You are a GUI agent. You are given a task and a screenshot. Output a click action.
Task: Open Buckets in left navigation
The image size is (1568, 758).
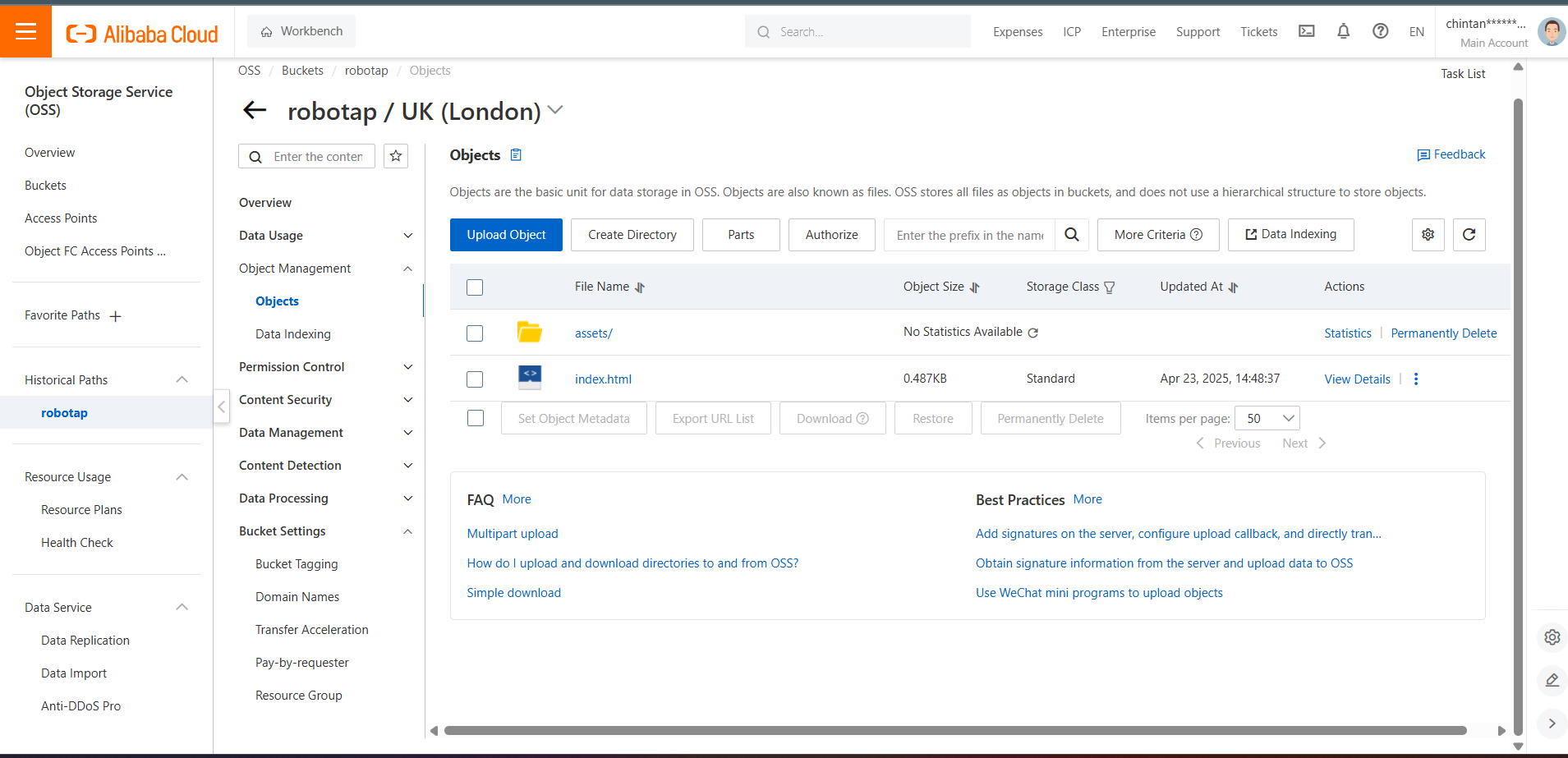46,186
